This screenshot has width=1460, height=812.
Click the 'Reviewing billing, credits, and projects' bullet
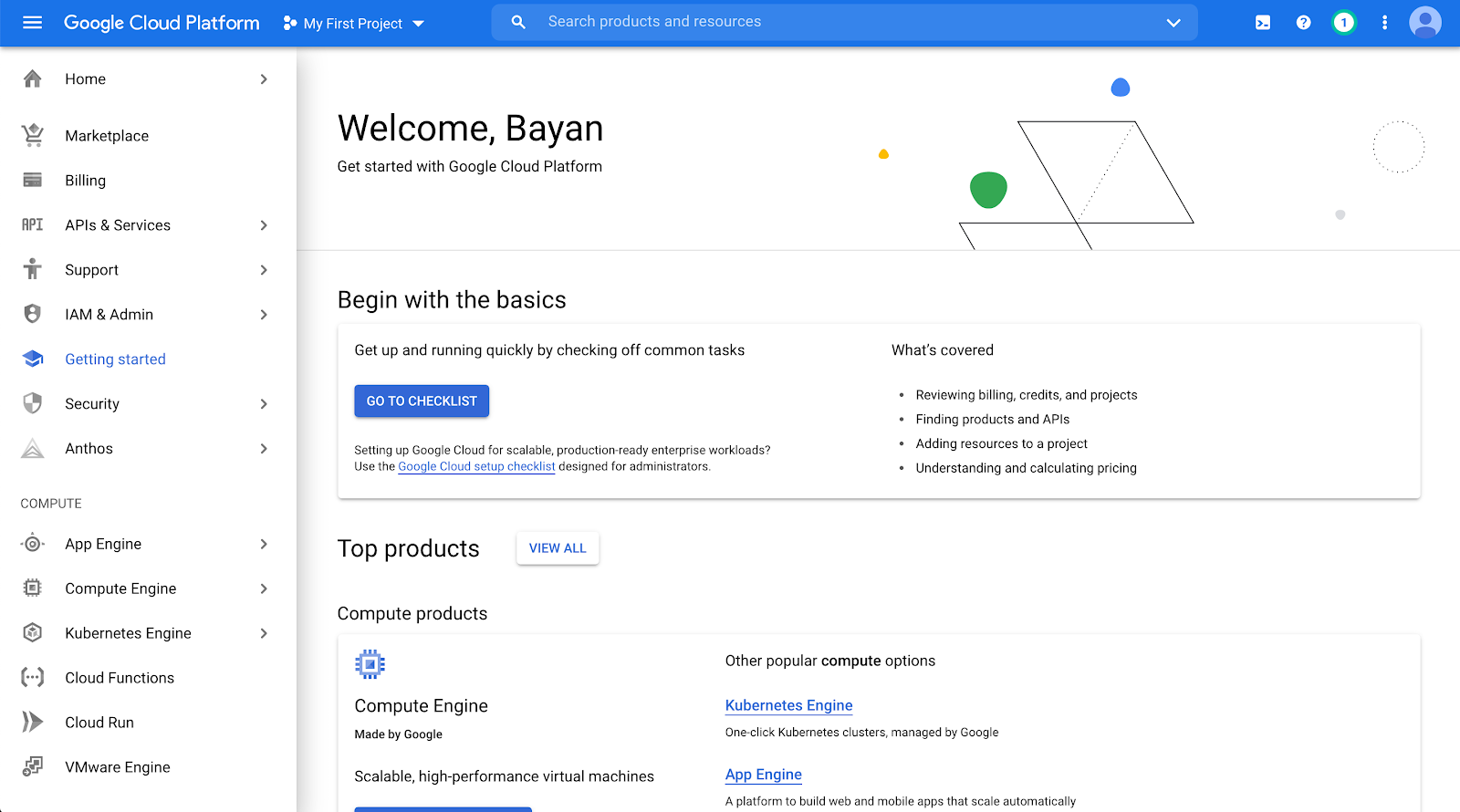tap(1027, 395)
